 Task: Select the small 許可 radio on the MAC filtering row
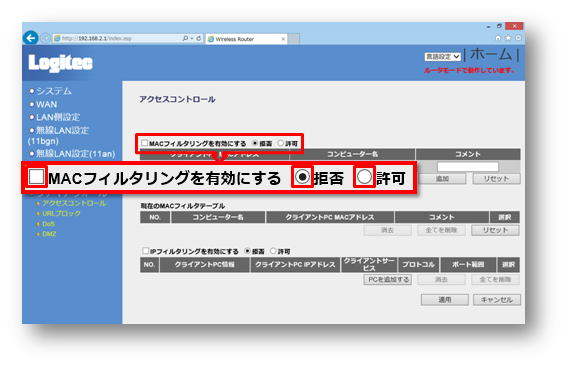[x=281, y=143]
